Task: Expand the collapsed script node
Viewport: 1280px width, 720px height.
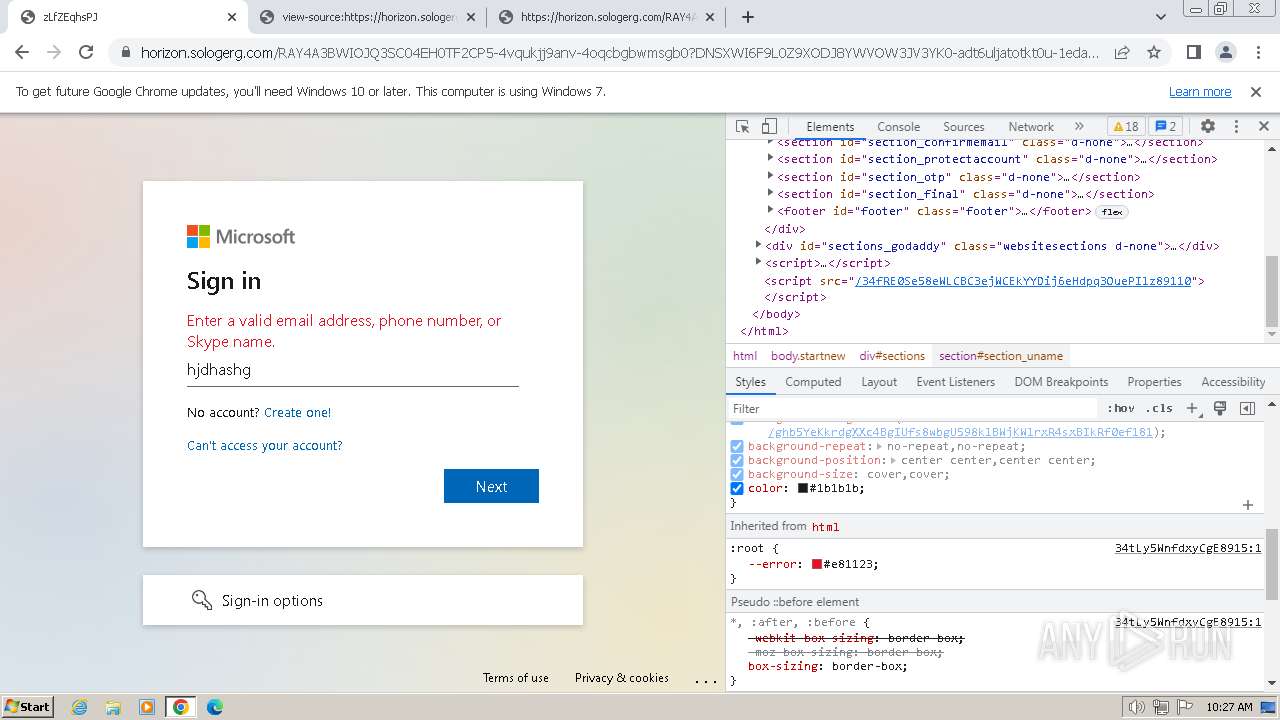Action: 758,262
